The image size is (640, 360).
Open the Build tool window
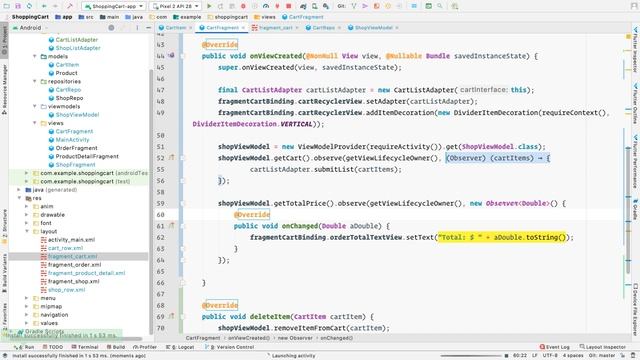point(116,347)
